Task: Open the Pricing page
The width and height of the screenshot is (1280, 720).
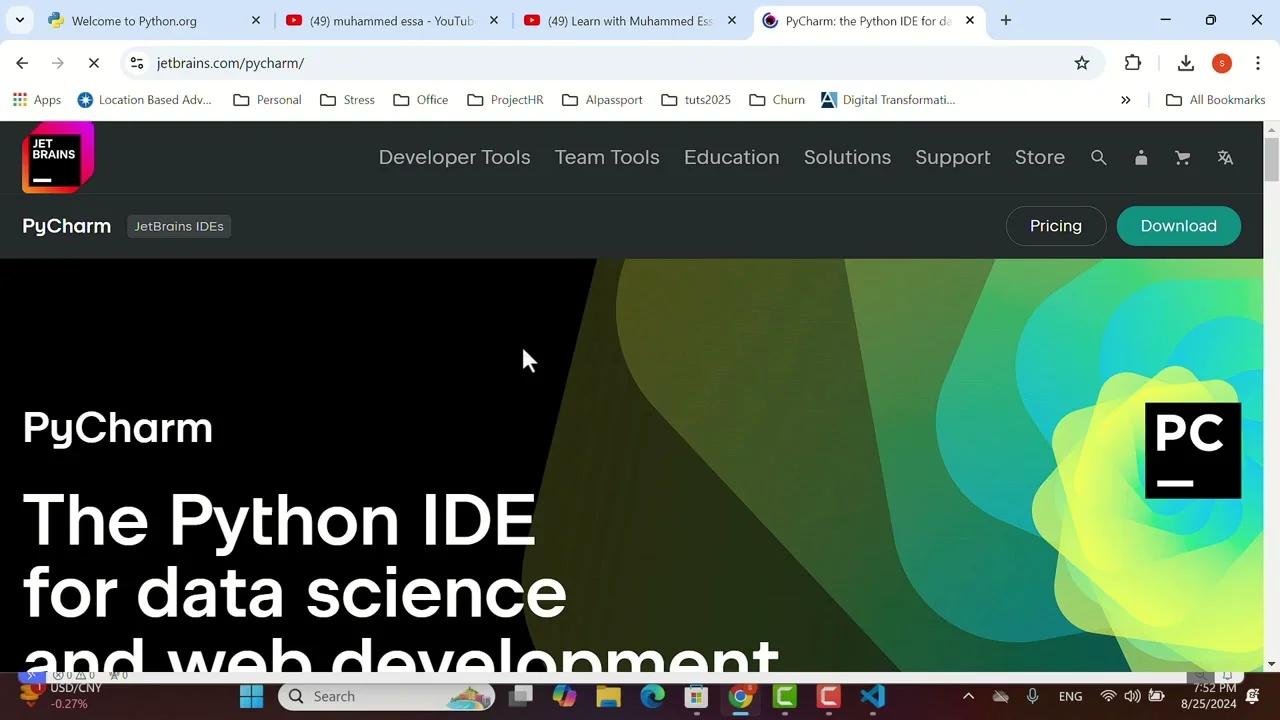Action: [1055, 226]
